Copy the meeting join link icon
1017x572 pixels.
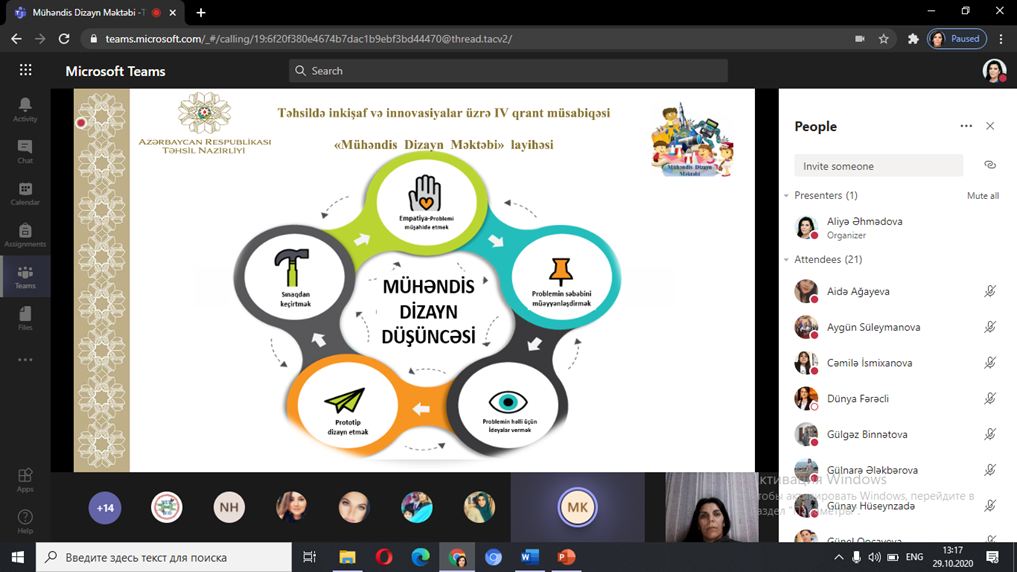click(x=990, y=165)
